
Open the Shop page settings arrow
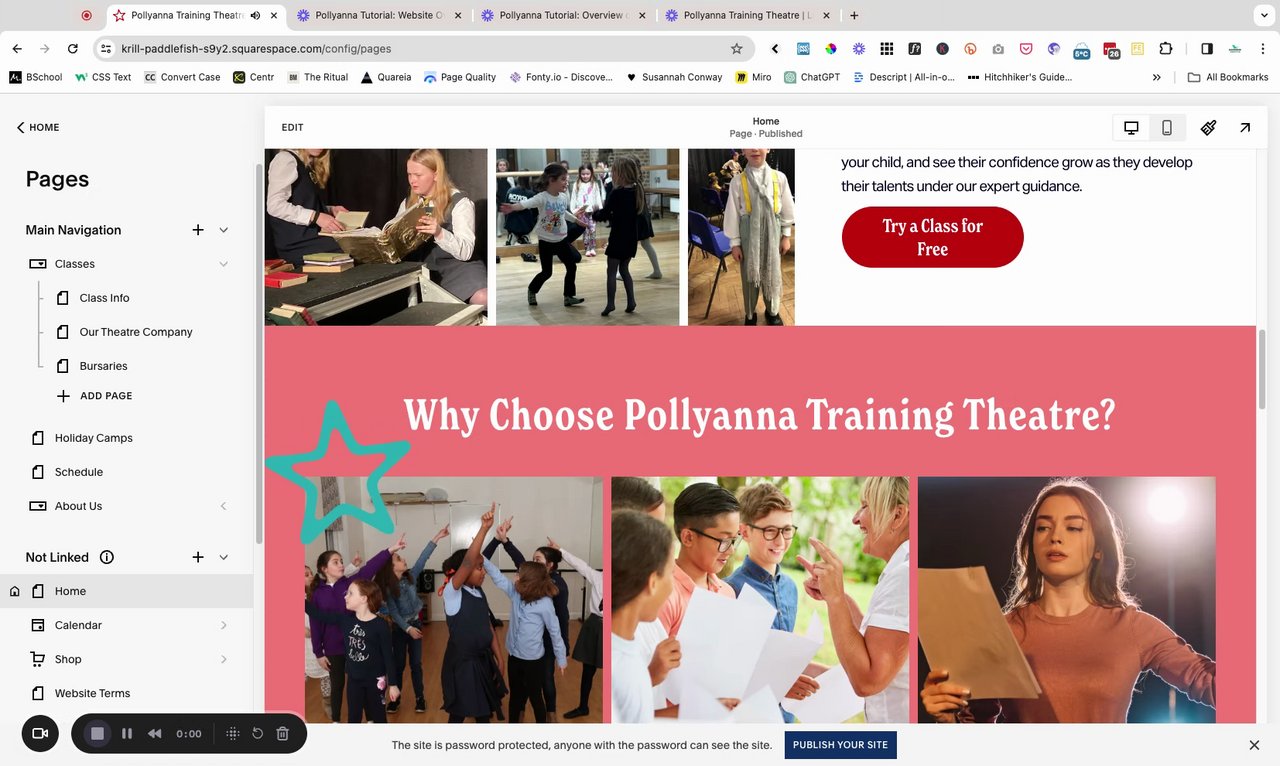[x=223, y=659]
